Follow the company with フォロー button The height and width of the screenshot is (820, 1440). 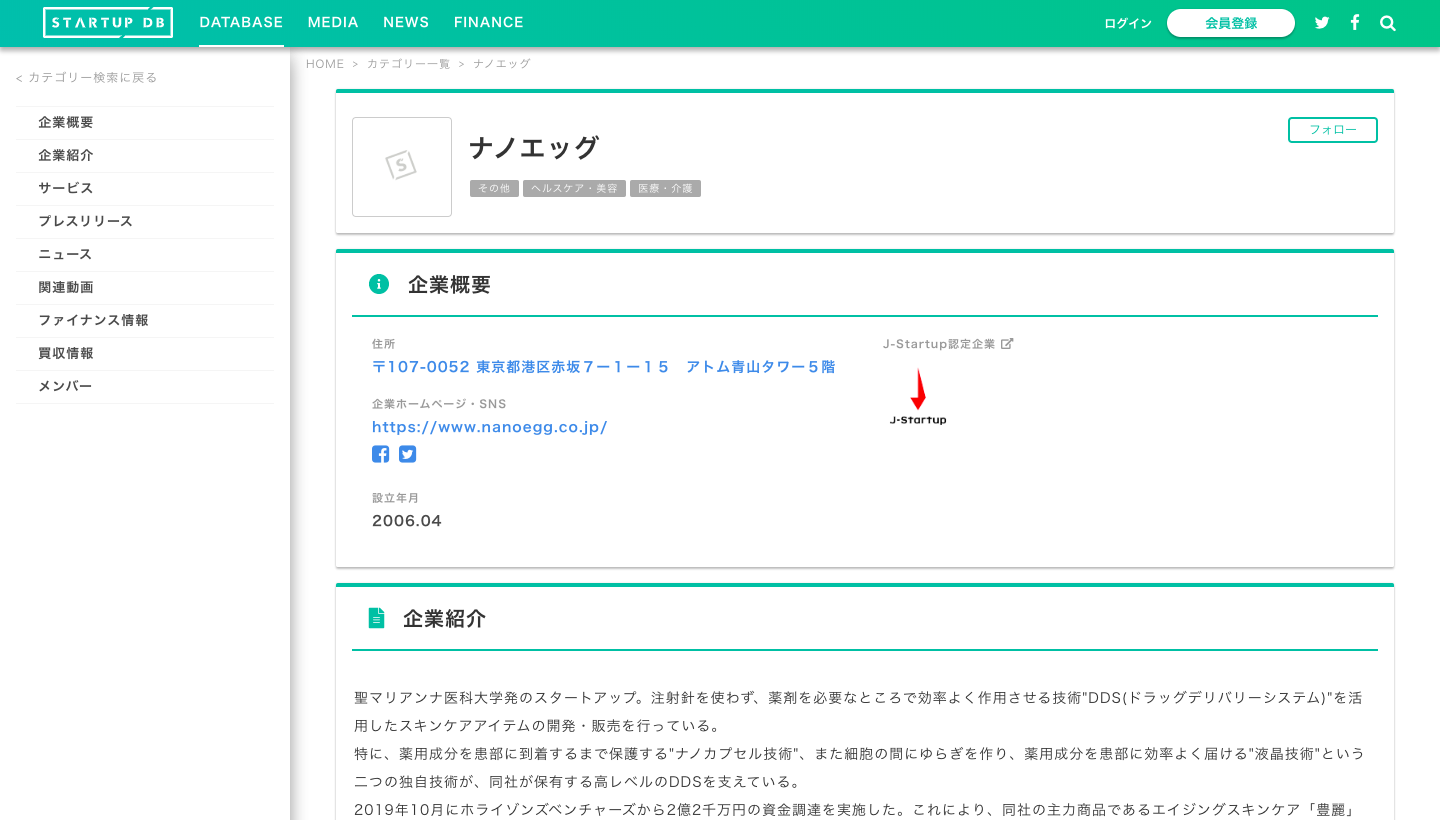[x=1333, y=130]
